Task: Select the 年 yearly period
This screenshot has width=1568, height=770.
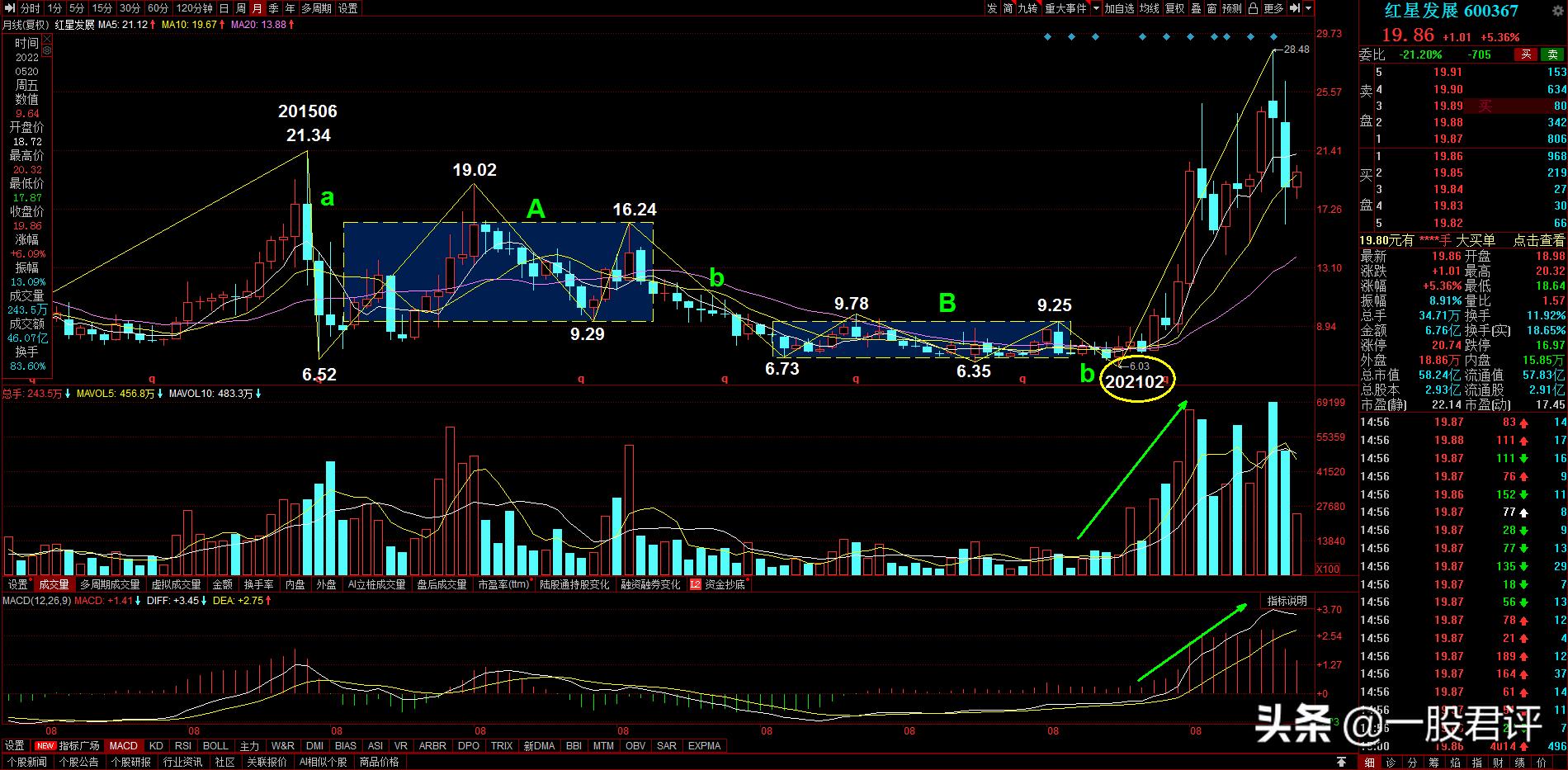Action: tap(290, 8)
